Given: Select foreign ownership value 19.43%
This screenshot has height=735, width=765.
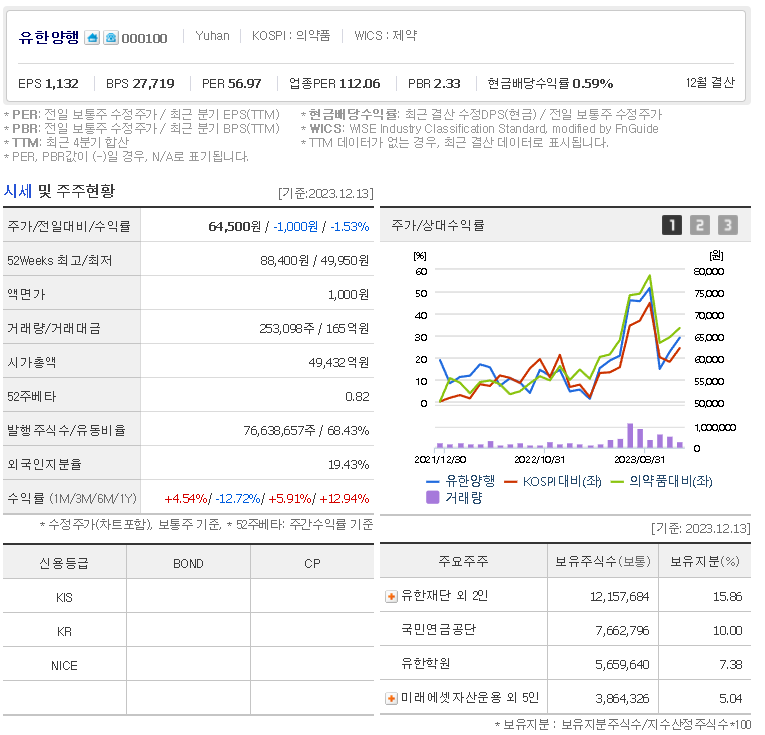Looking at the screenshot, I should [x=348, y=465].
